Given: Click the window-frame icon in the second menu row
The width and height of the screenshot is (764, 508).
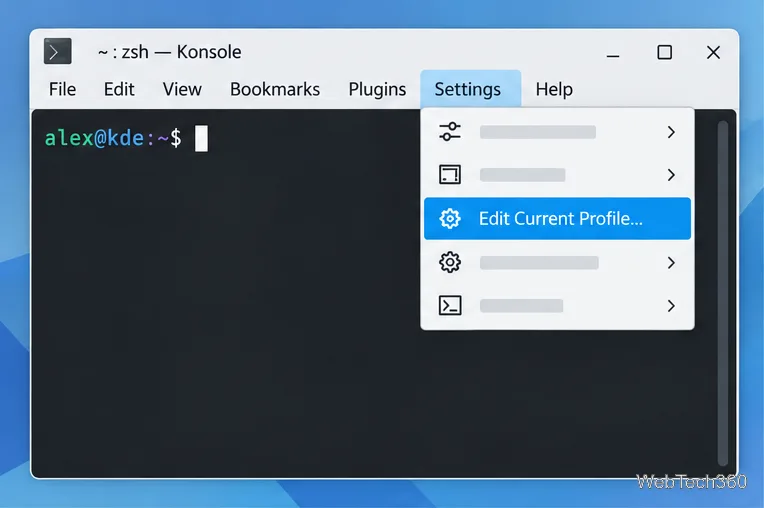Looking at the screenshot, I should point(450,175).
